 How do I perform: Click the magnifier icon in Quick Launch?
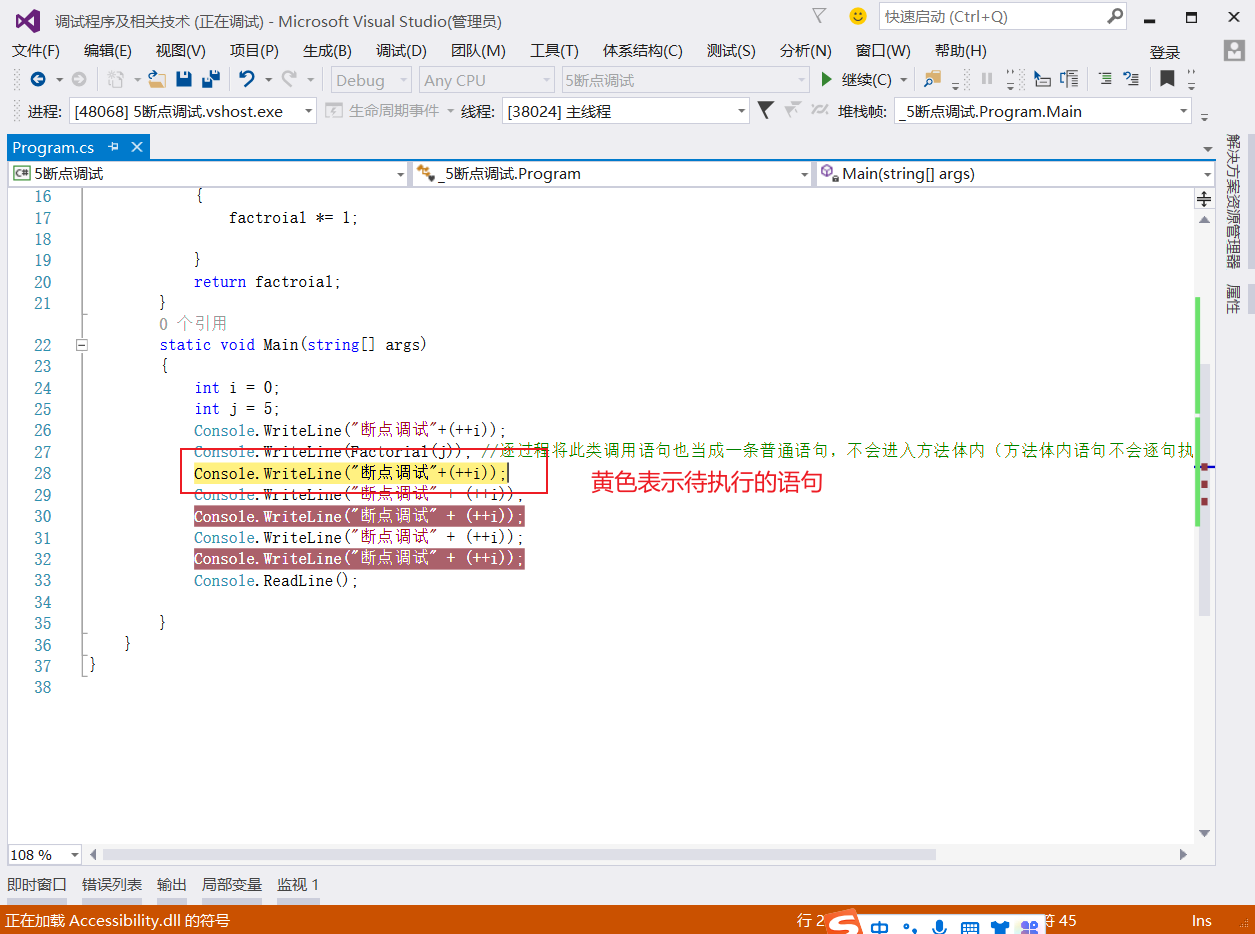click(x=1115, y=16)
